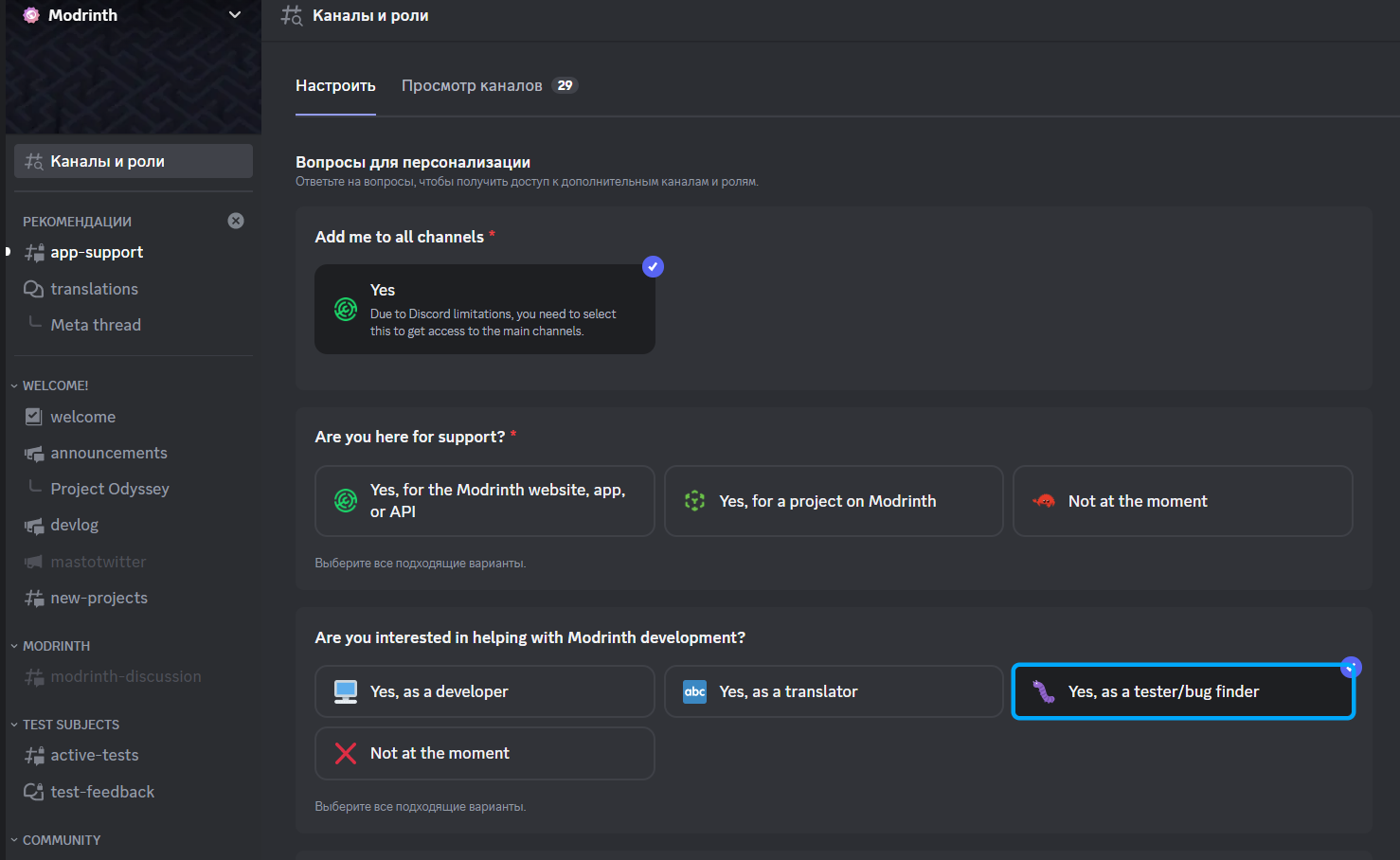Image resolution: width=1400 pixels, height=860 pixels.
Task: Click the devlog channel megaphone icon
Action: pos(34,526)
